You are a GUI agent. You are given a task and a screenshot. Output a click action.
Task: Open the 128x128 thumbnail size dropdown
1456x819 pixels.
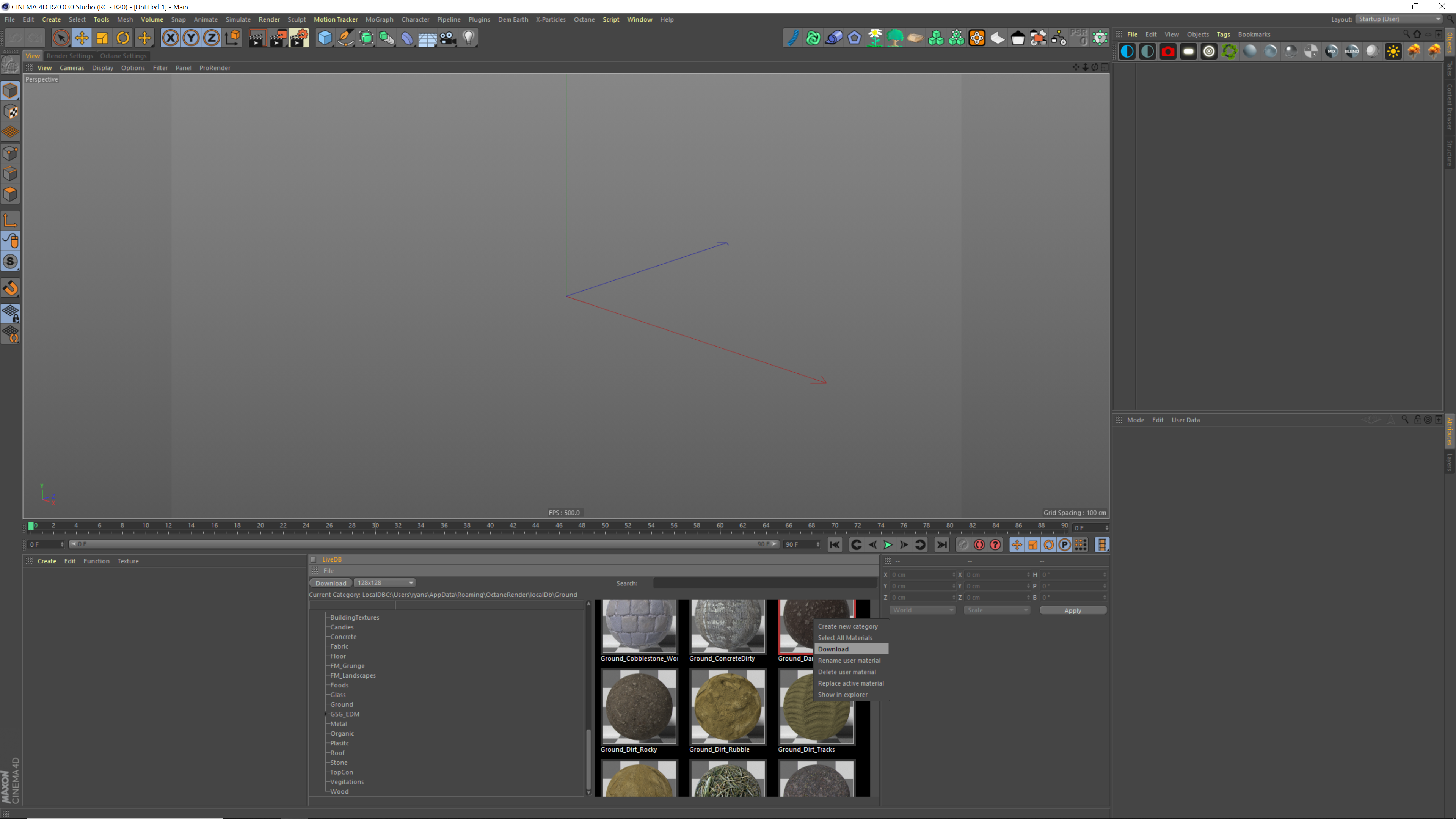[385, 583]
